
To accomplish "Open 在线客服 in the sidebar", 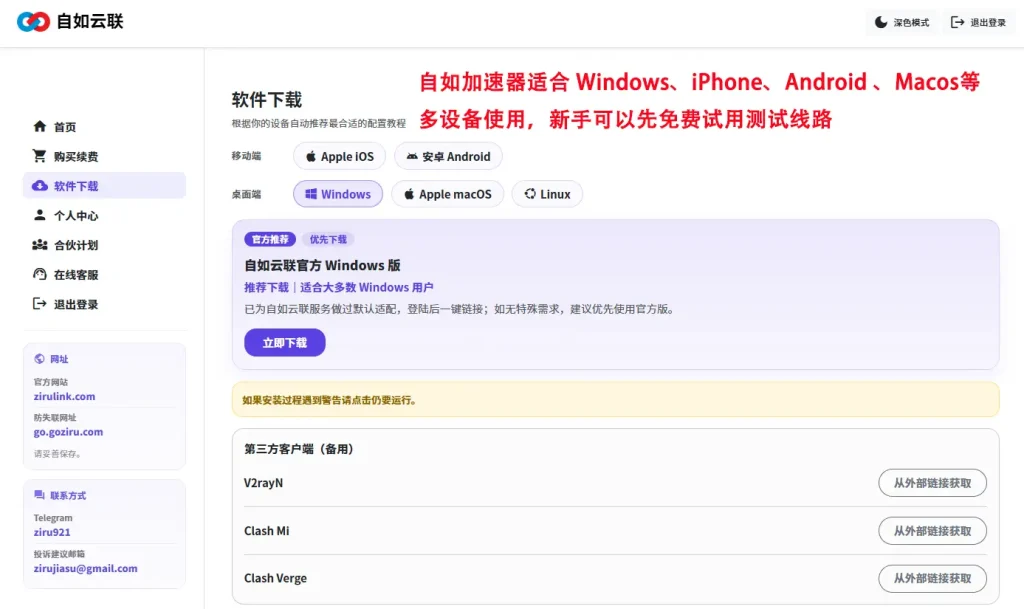I will coord(104,274).
